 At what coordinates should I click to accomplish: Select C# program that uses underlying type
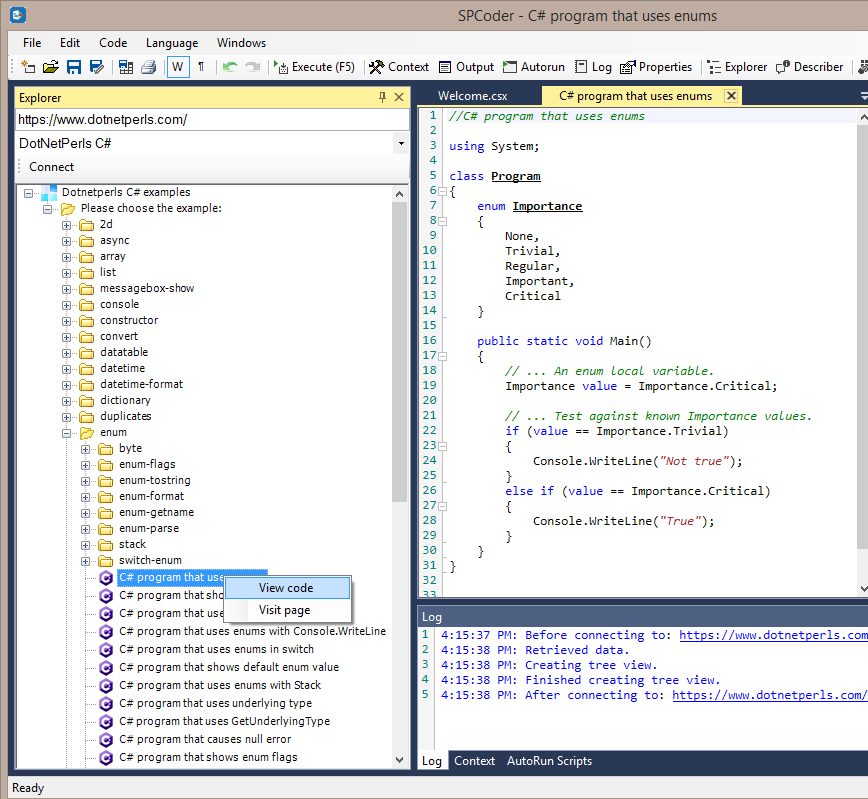(x=215, y=703)
